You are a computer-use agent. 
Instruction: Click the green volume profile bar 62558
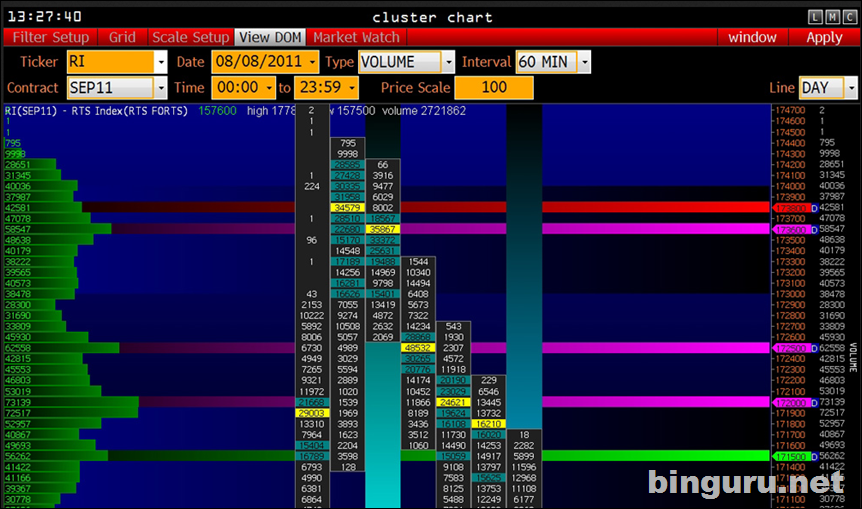coord(62,348)
